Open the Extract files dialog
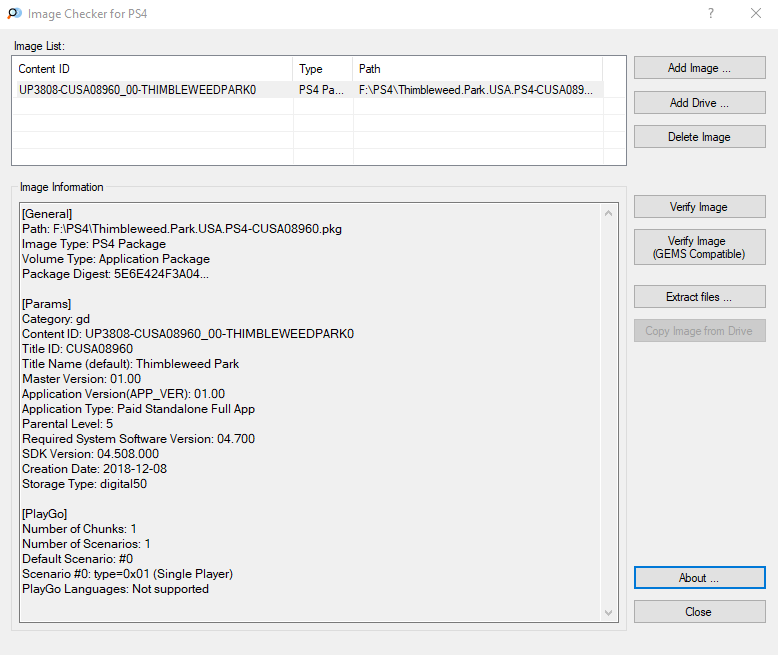The image size is (778, 655). (x=700, y=297)
